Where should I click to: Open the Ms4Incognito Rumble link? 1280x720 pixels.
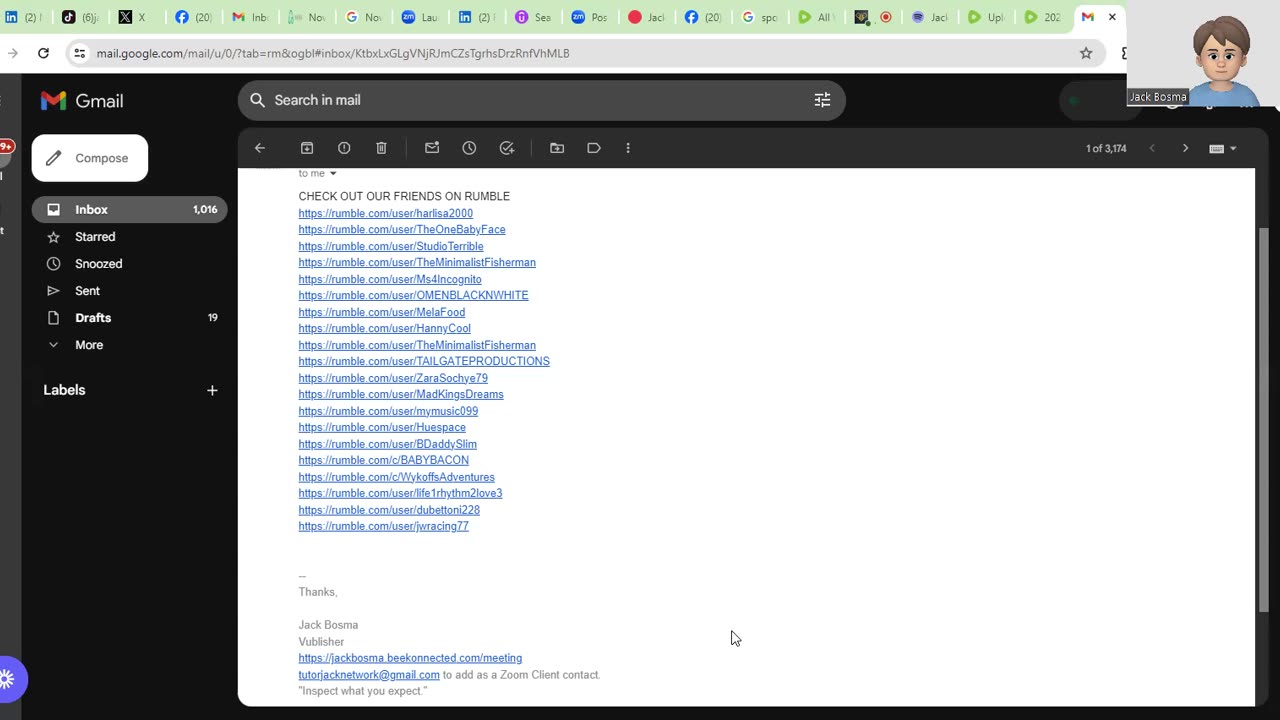click(390, 279)
